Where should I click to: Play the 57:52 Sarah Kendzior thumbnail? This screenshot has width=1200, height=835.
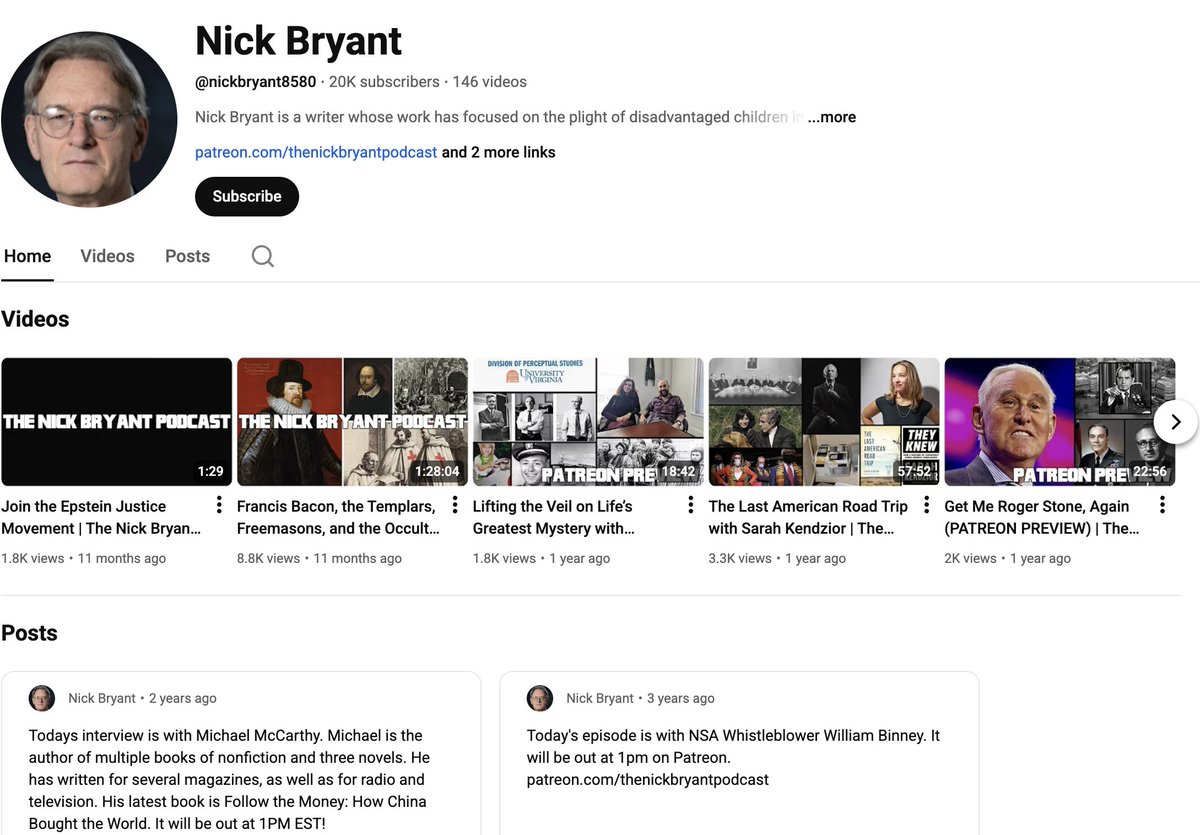click(x=824, y=422)
